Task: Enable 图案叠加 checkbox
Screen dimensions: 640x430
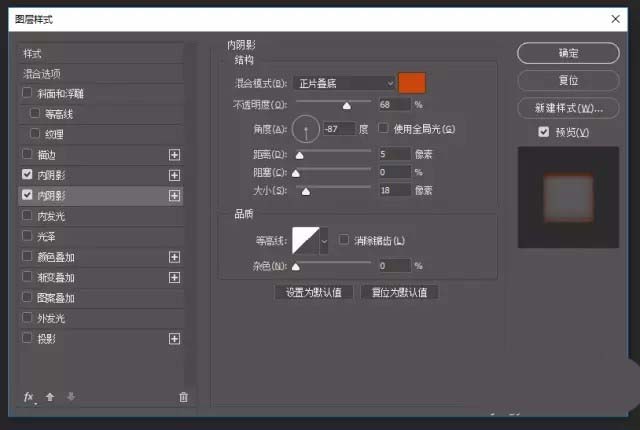Action: (x=27, y=297)
